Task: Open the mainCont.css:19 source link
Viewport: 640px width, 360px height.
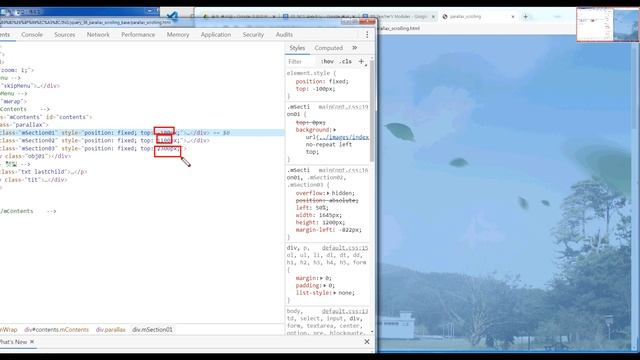Action: pos(343,107)
